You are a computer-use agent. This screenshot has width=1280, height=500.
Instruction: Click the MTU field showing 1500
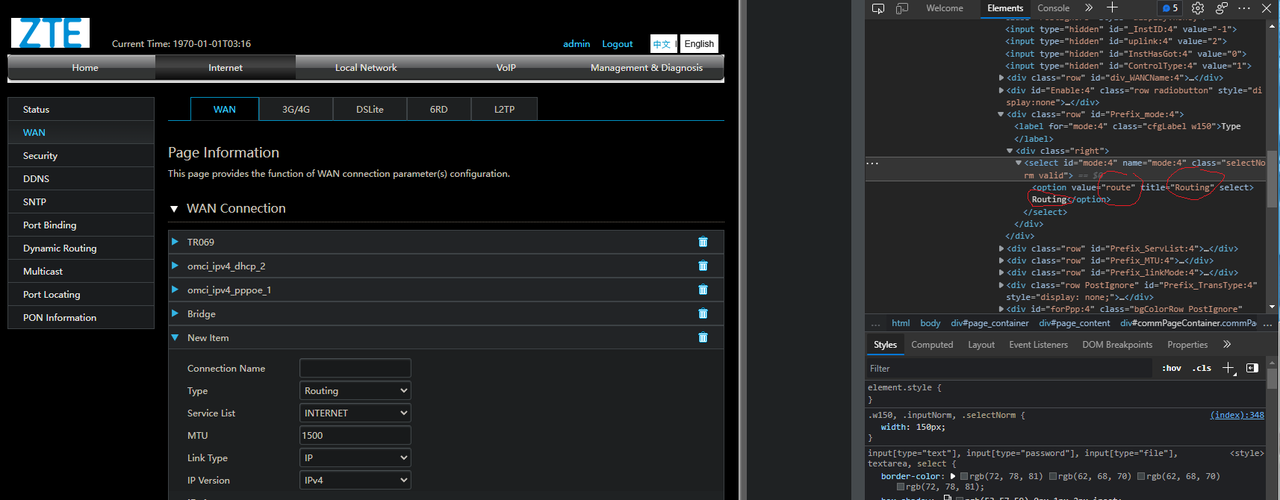point(355,436)
